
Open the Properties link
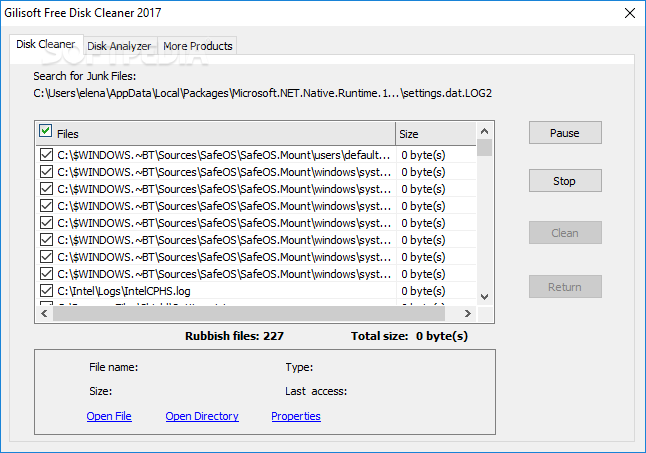click(x=296, y=416)
